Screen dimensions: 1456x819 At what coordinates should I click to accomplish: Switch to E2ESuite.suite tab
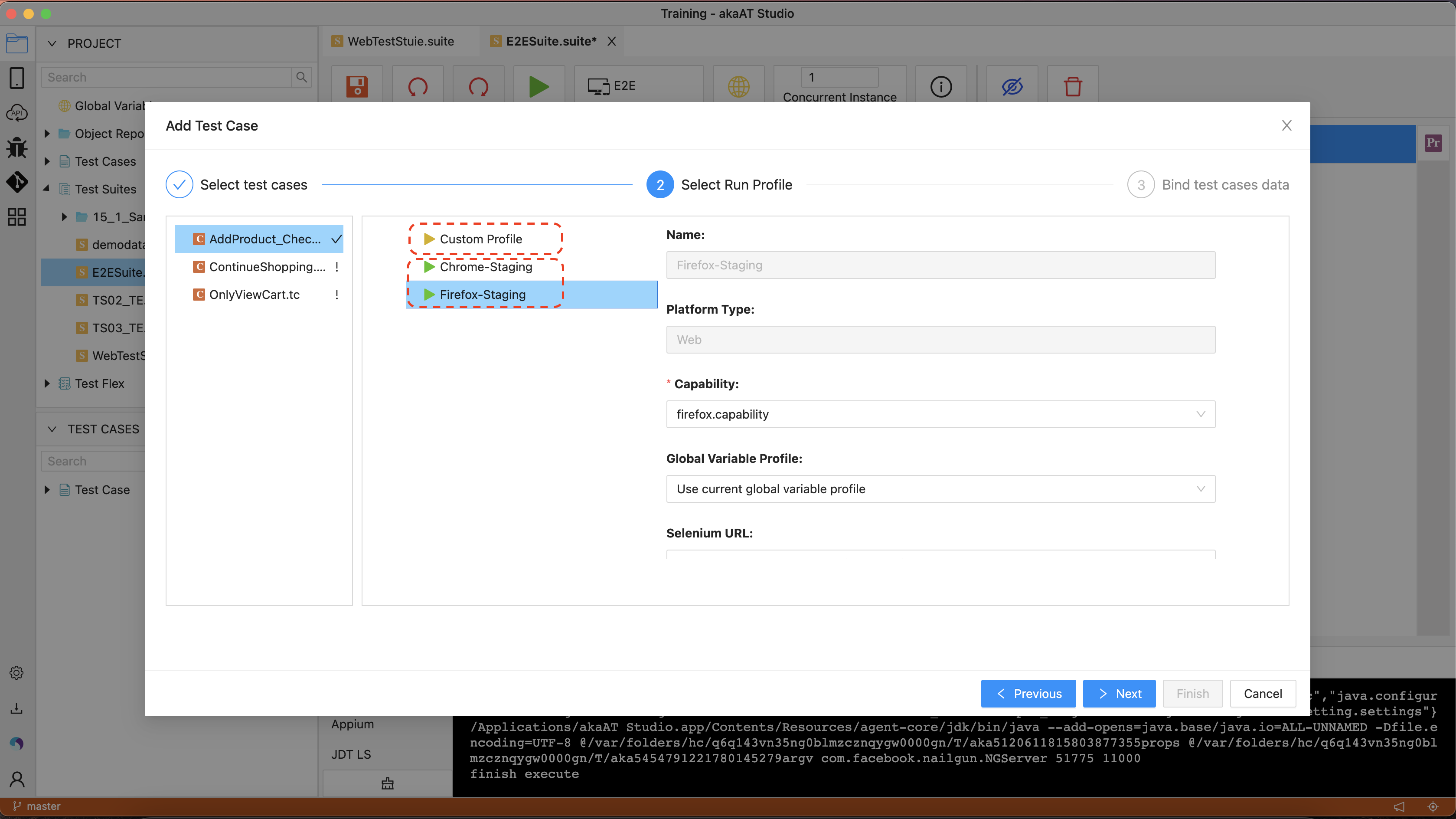pos(551,41)
